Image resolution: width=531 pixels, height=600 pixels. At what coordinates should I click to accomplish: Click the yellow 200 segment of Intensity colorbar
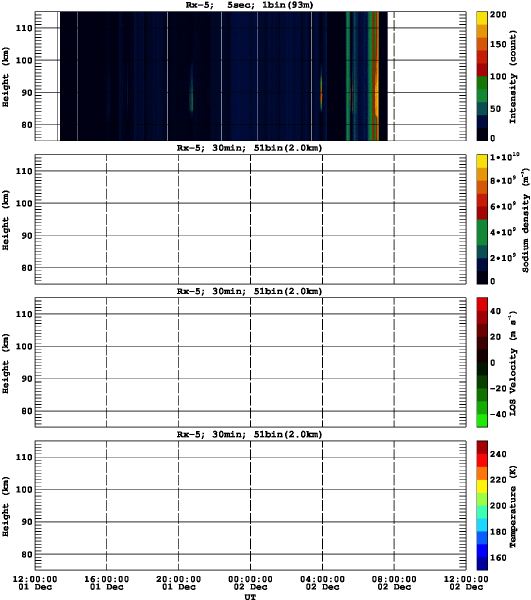(482, 18)
